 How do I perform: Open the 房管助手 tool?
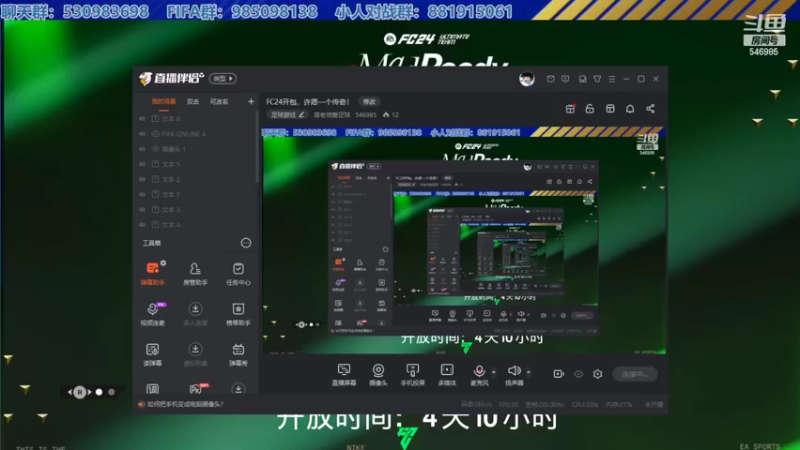click(195, 273)
